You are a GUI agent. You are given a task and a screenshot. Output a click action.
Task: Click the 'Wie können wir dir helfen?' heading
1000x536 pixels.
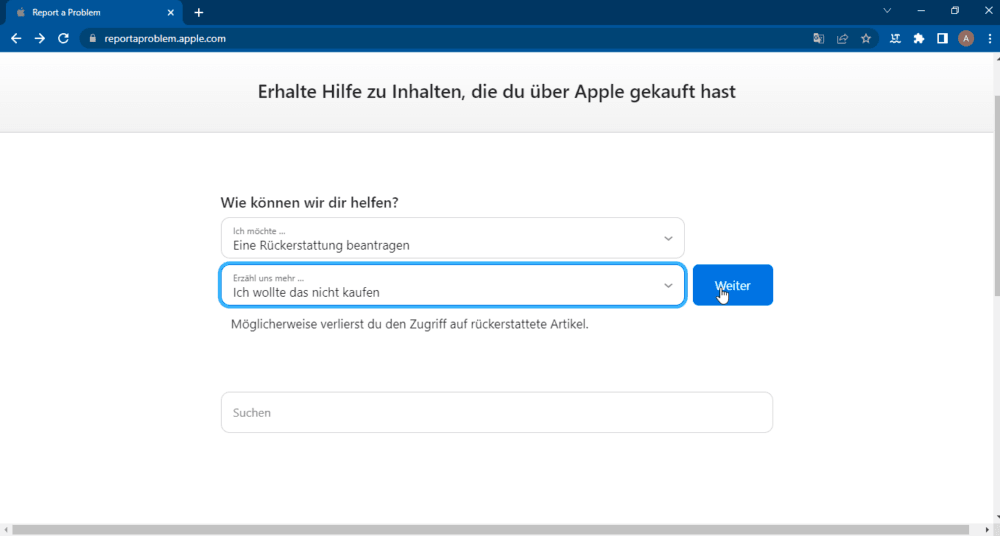pos(309,203)
